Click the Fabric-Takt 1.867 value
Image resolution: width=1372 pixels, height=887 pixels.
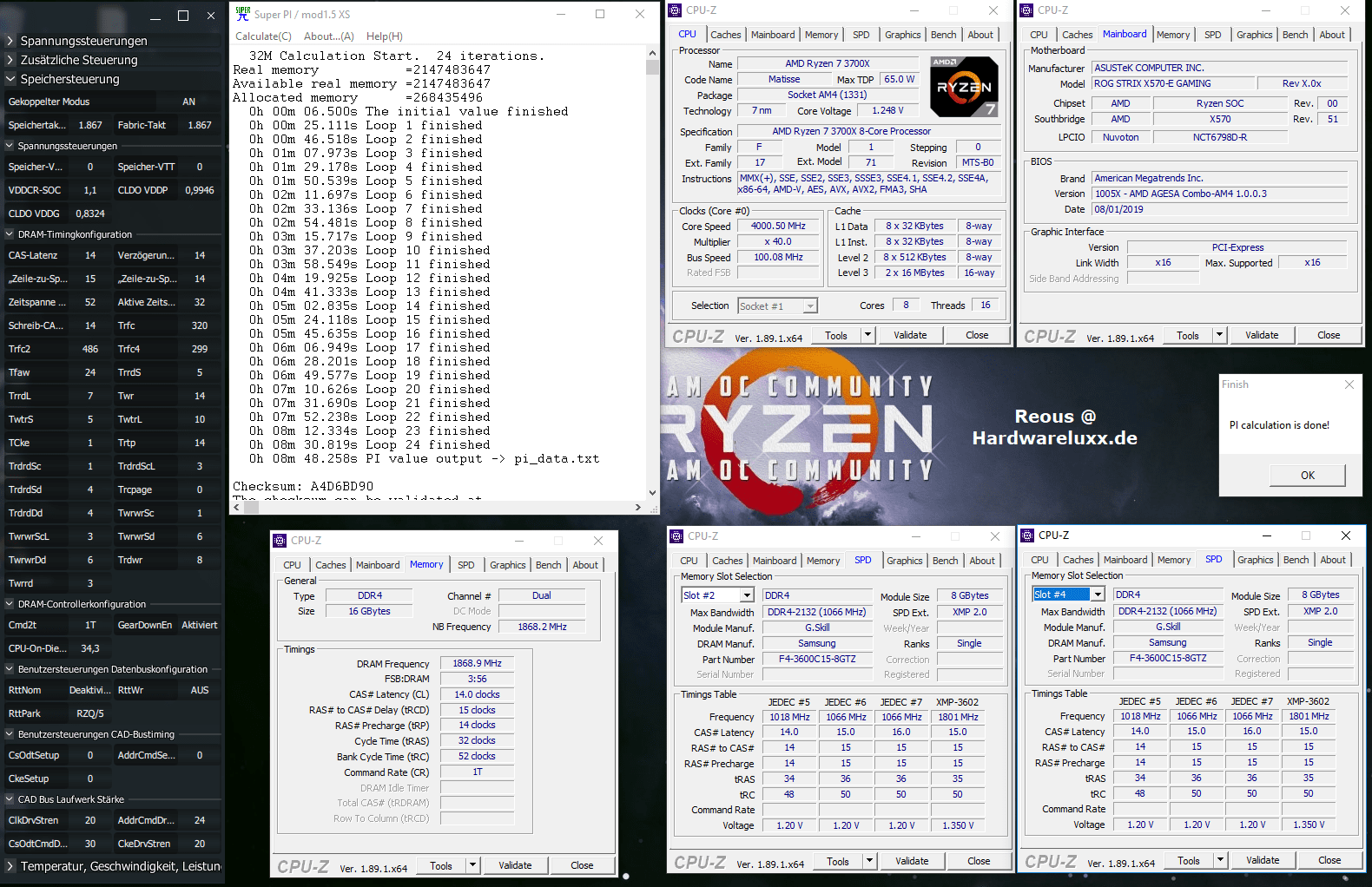pos(199,125)
